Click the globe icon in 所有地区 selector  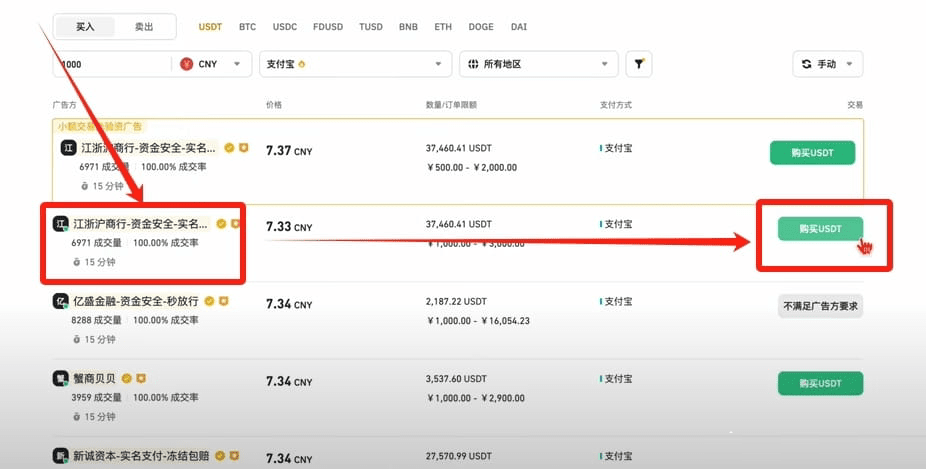coord(472,64)
